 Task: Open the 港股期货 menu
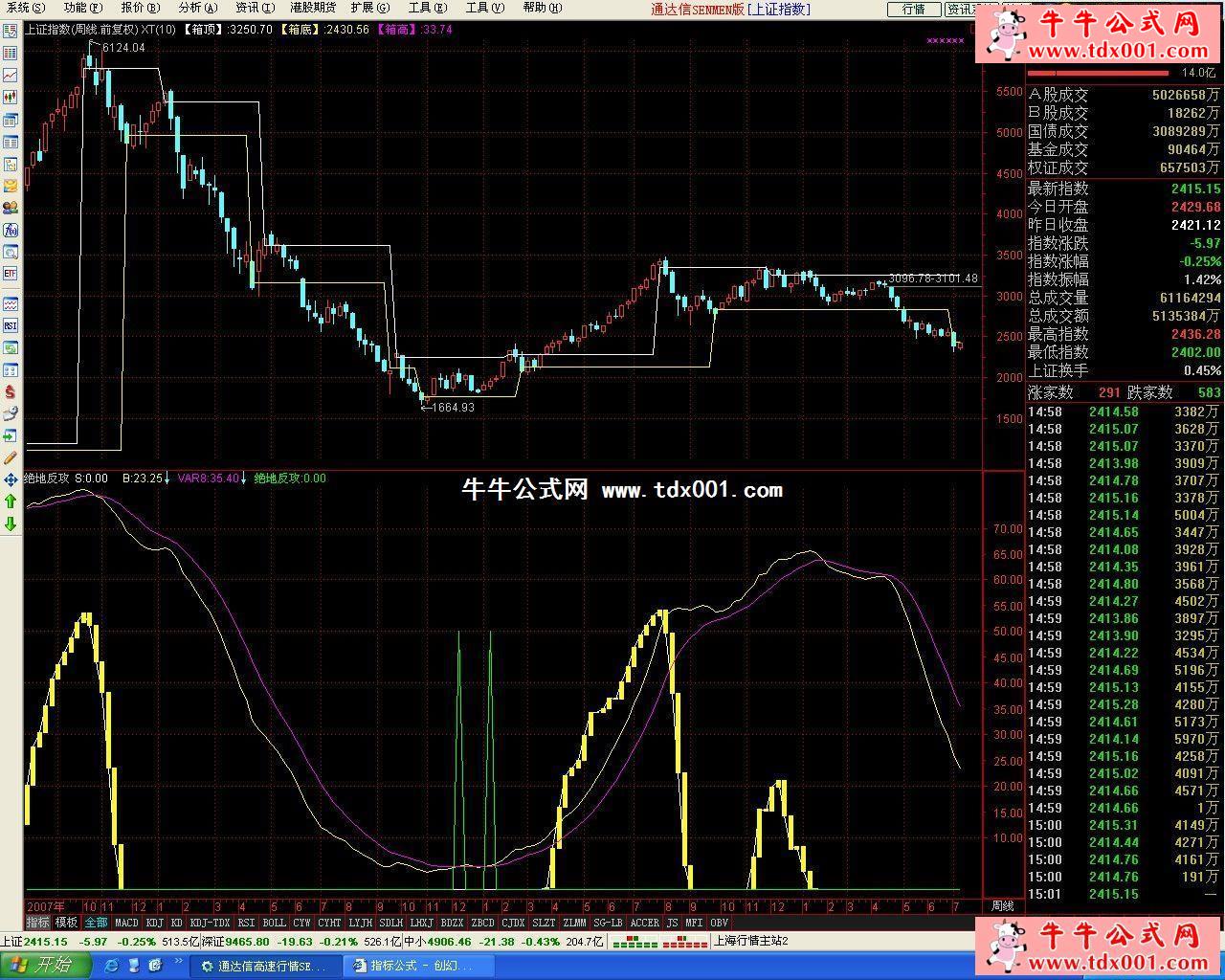(x=313, y=9)
